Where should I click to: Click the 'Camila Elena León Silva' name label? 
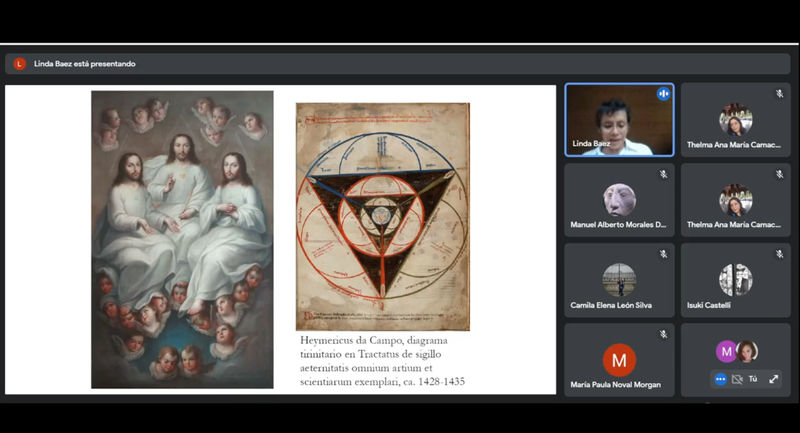tap(611, 305)
